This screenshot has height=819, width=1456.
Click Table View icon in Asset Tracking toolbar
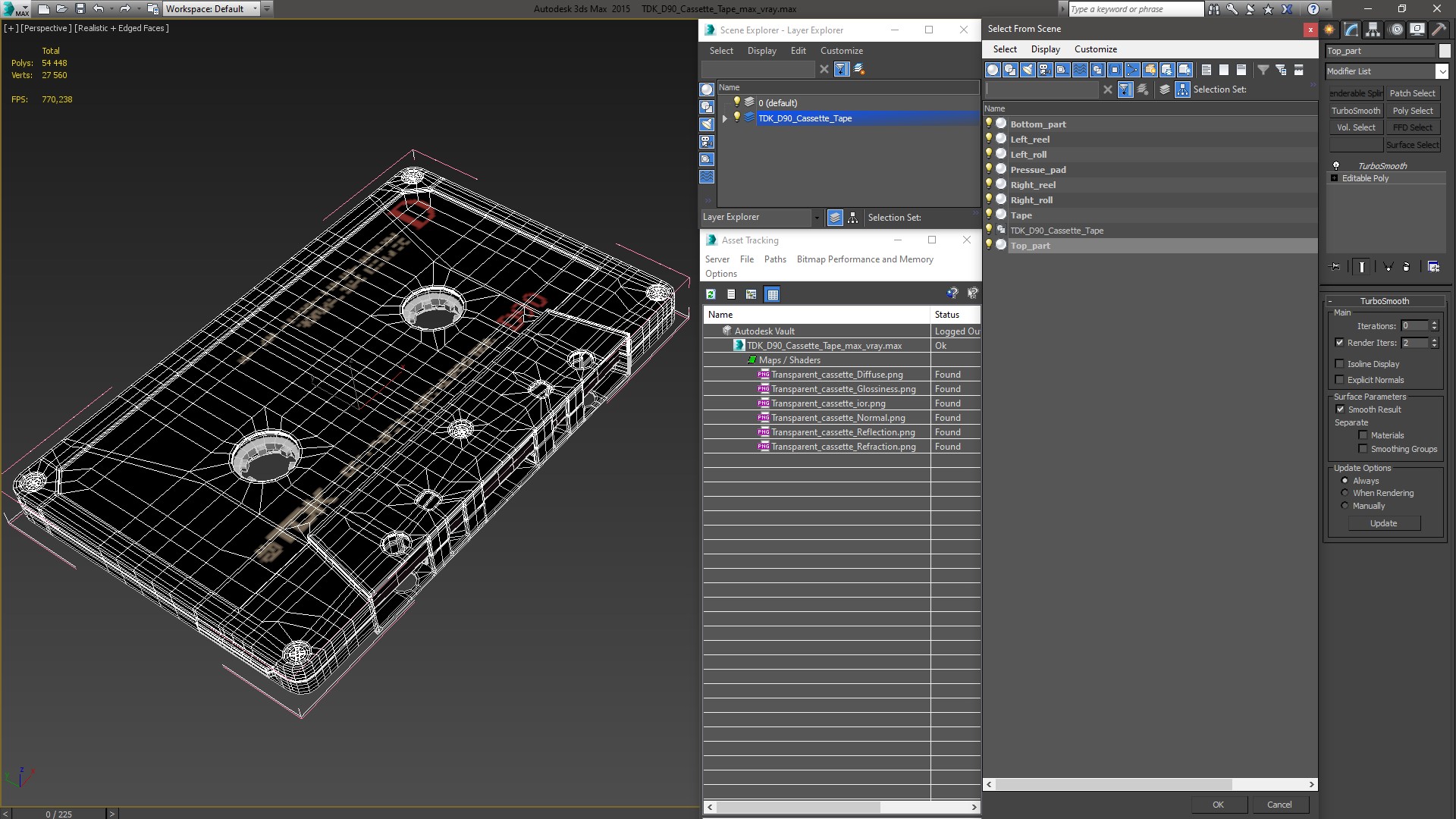coord(772,294)
